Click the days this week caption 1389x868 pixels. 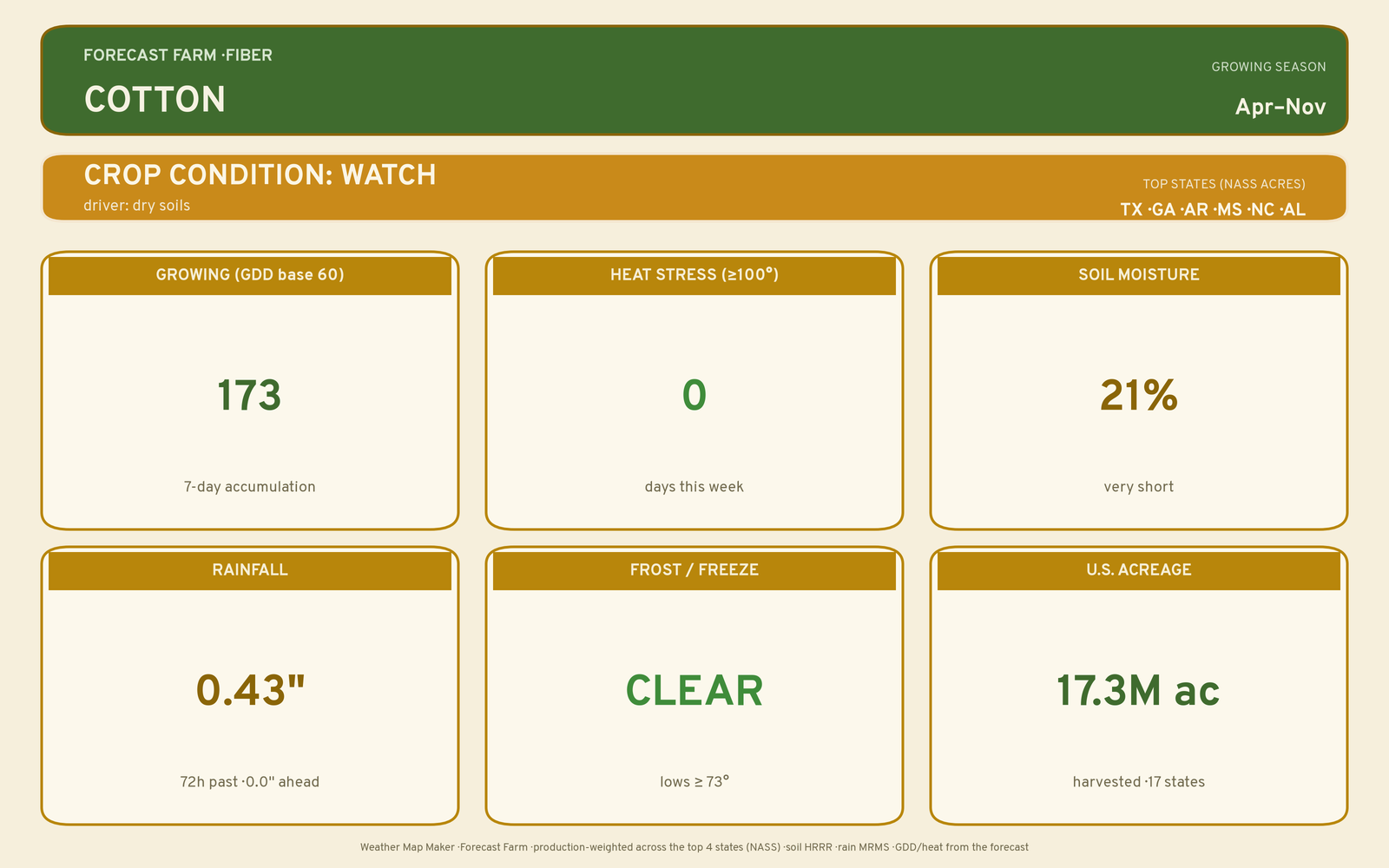pos(694,487)
